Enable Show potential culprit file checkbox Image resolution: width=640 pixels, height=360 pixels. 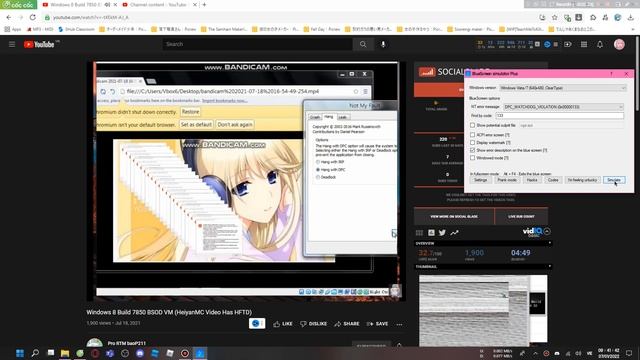[x=473, y=125]
